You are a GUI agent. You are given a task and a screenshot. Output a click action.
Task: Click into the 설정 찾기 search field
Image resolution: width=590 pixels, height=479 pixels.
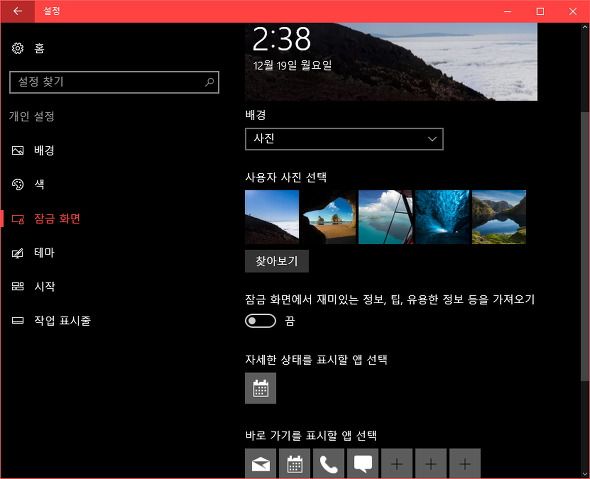pos(114,82)
